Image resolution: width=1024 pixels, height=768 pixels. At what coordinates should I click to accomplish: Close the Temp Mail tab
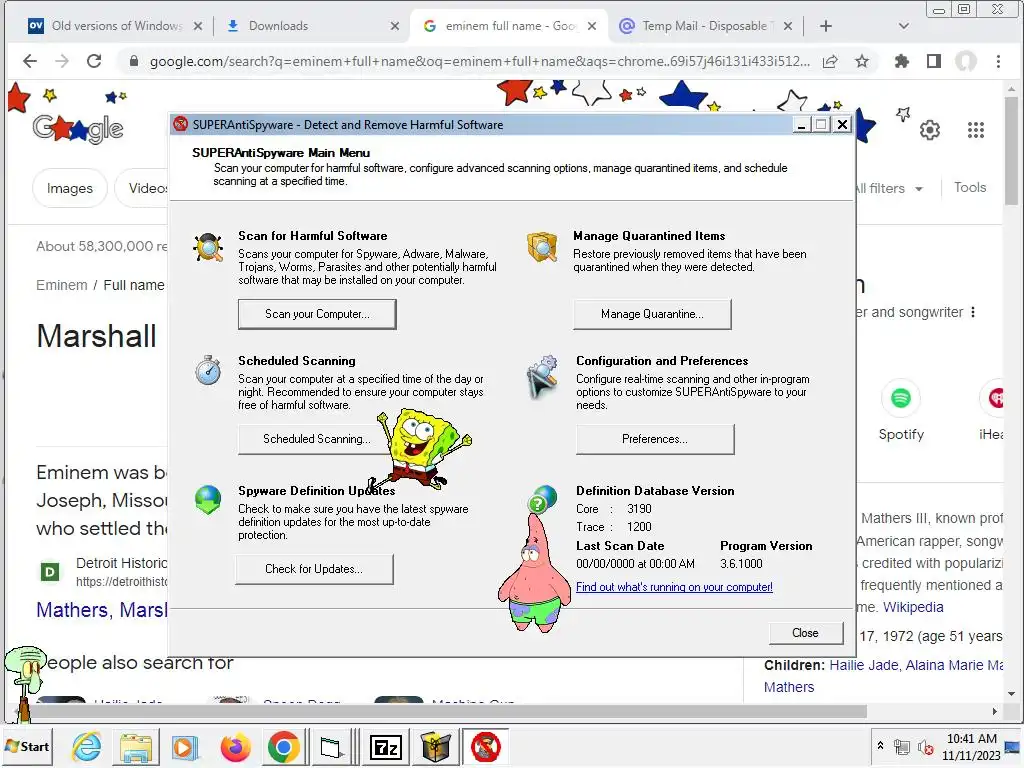[788, 26]
